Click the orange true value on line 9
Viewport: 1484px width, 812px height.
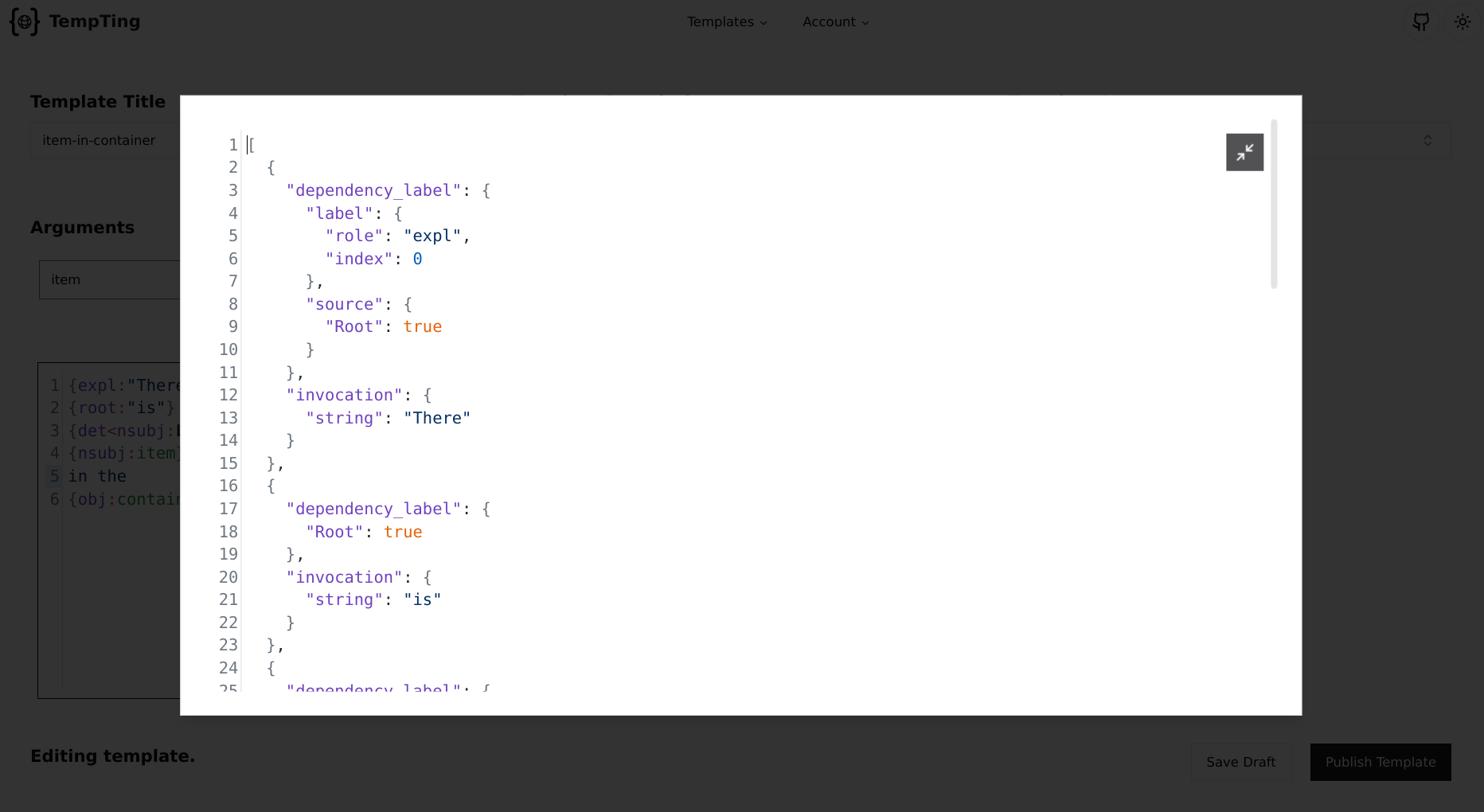click(x=422, y=326)
